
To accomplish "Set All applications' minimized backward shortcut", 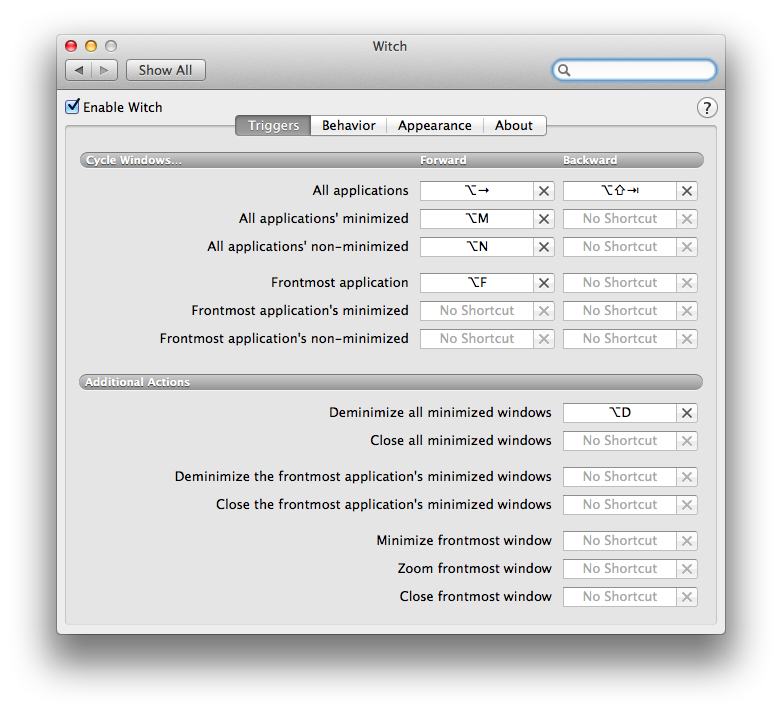I will pos(620,219).
